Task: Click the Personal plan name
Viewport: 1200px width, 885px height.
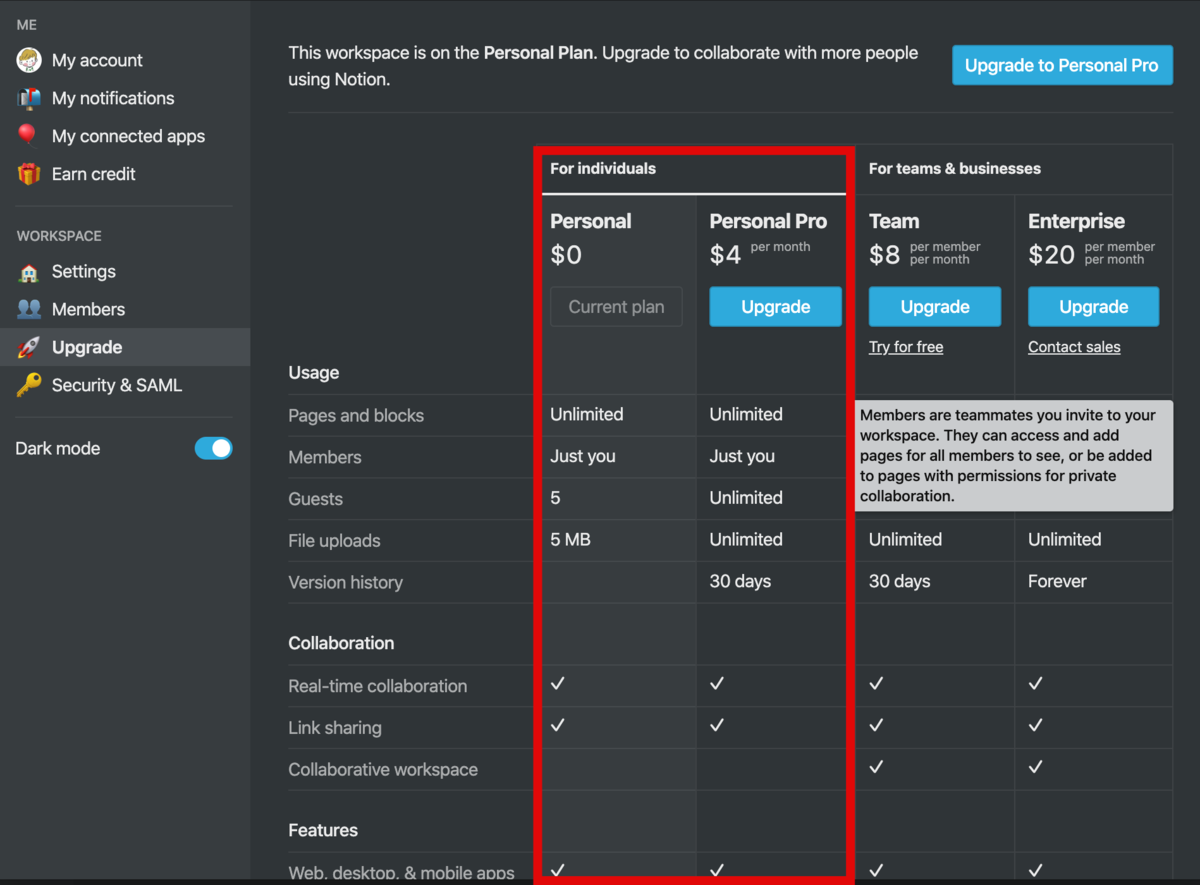Action: (591, 221)
